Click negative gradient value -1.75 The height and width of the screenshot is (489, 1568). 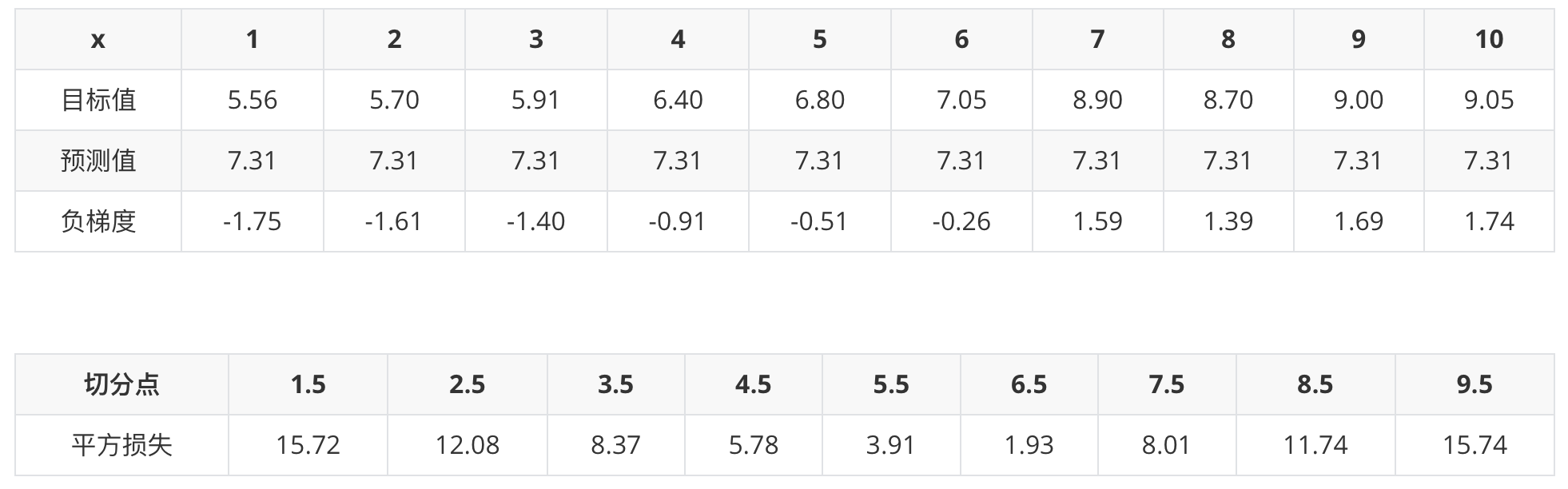coord(253,221)
